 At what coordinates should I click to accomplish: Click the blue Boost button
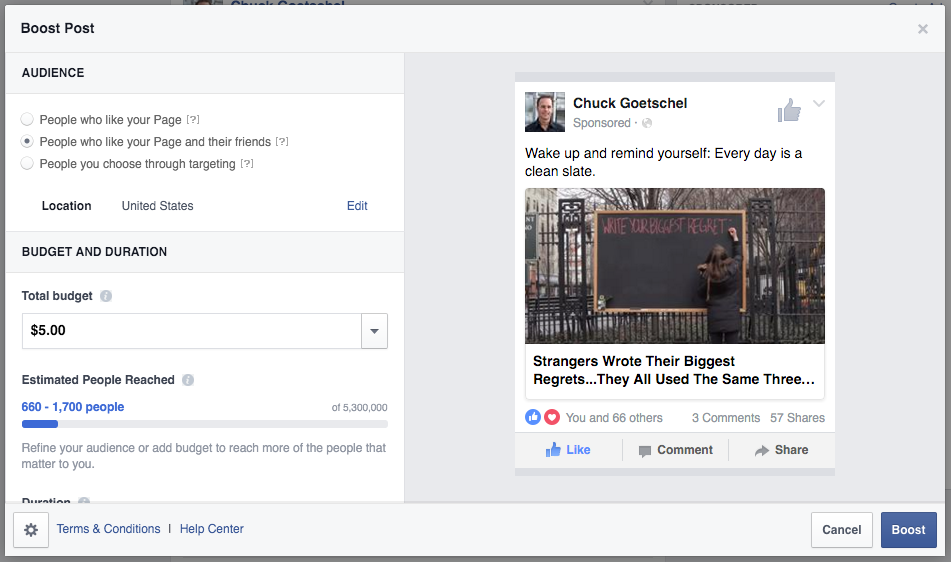click(908, 530)
